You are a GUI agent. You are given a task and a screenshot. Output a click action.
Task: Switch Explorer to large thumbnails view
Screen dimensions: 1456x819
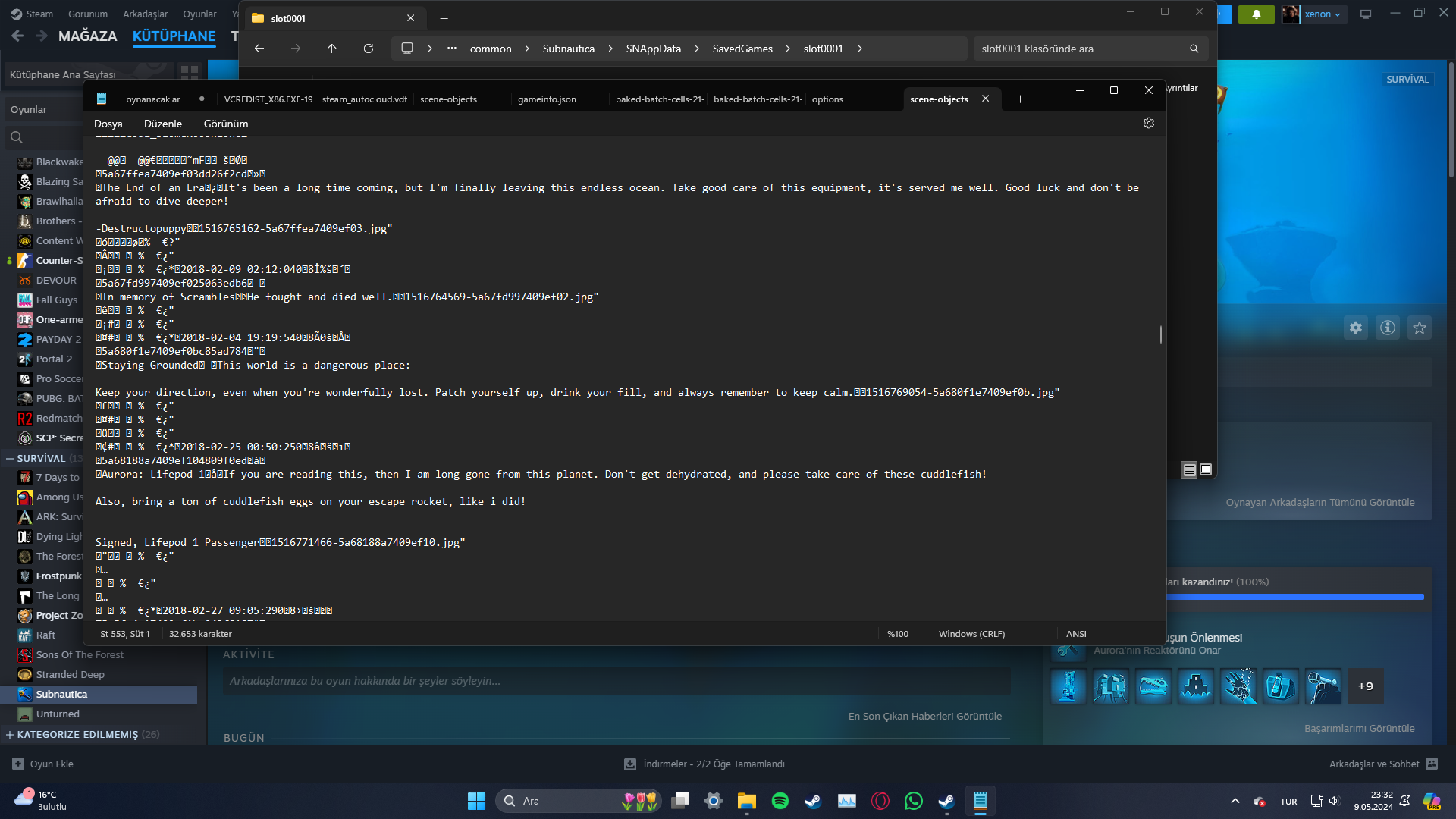pyautogui.click(x=1206, y=469)
